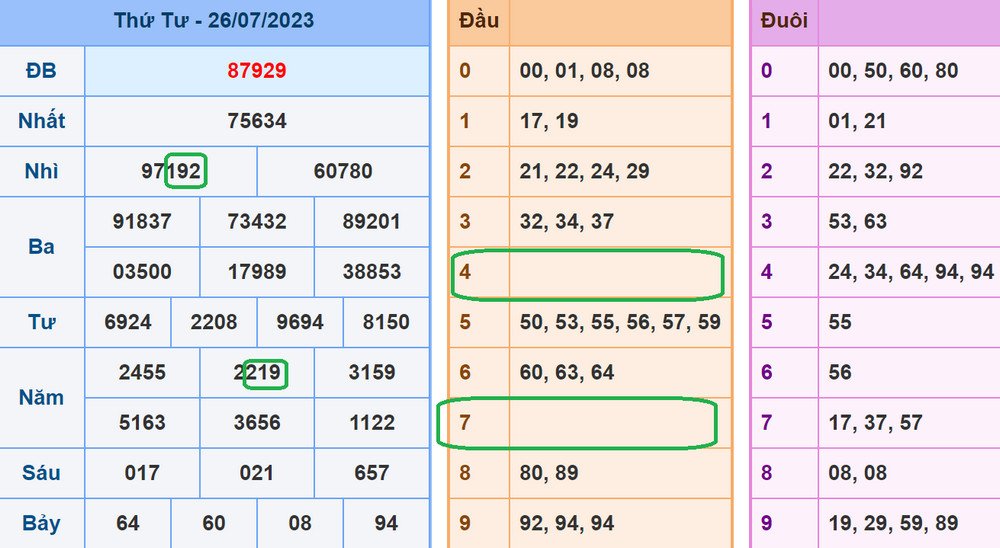
Task: Select the special prize number 87929
Action: 257,71
